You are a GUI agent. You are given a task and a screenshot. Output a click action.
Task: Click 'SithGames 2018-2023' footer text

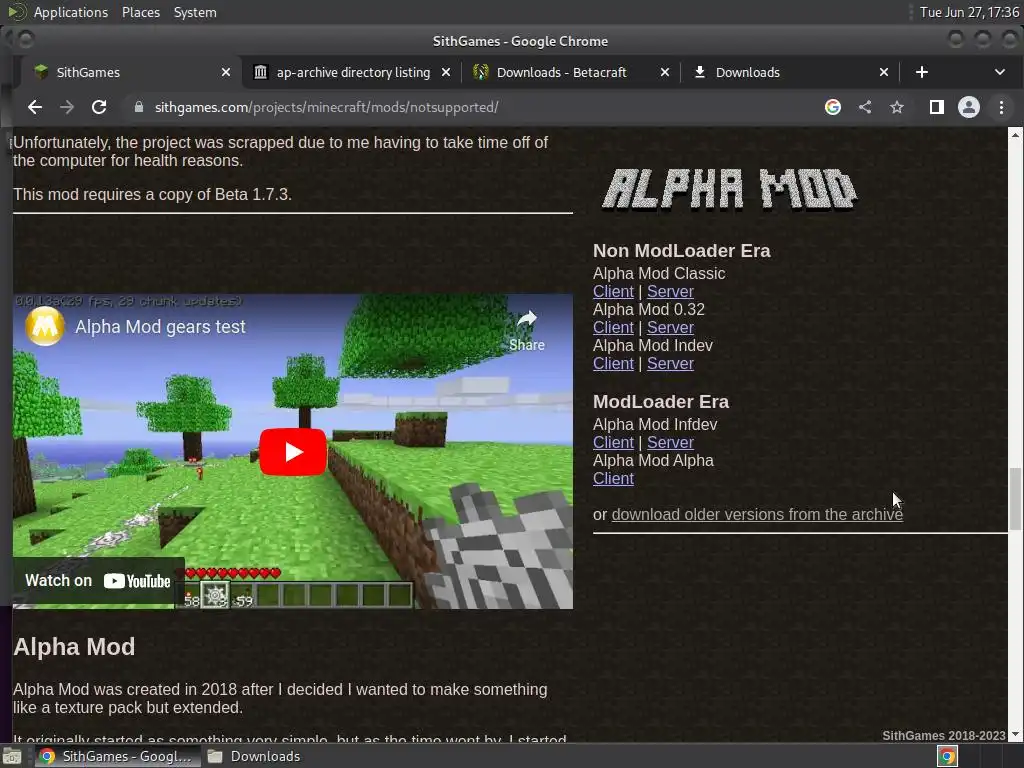[x=944, y=735]
